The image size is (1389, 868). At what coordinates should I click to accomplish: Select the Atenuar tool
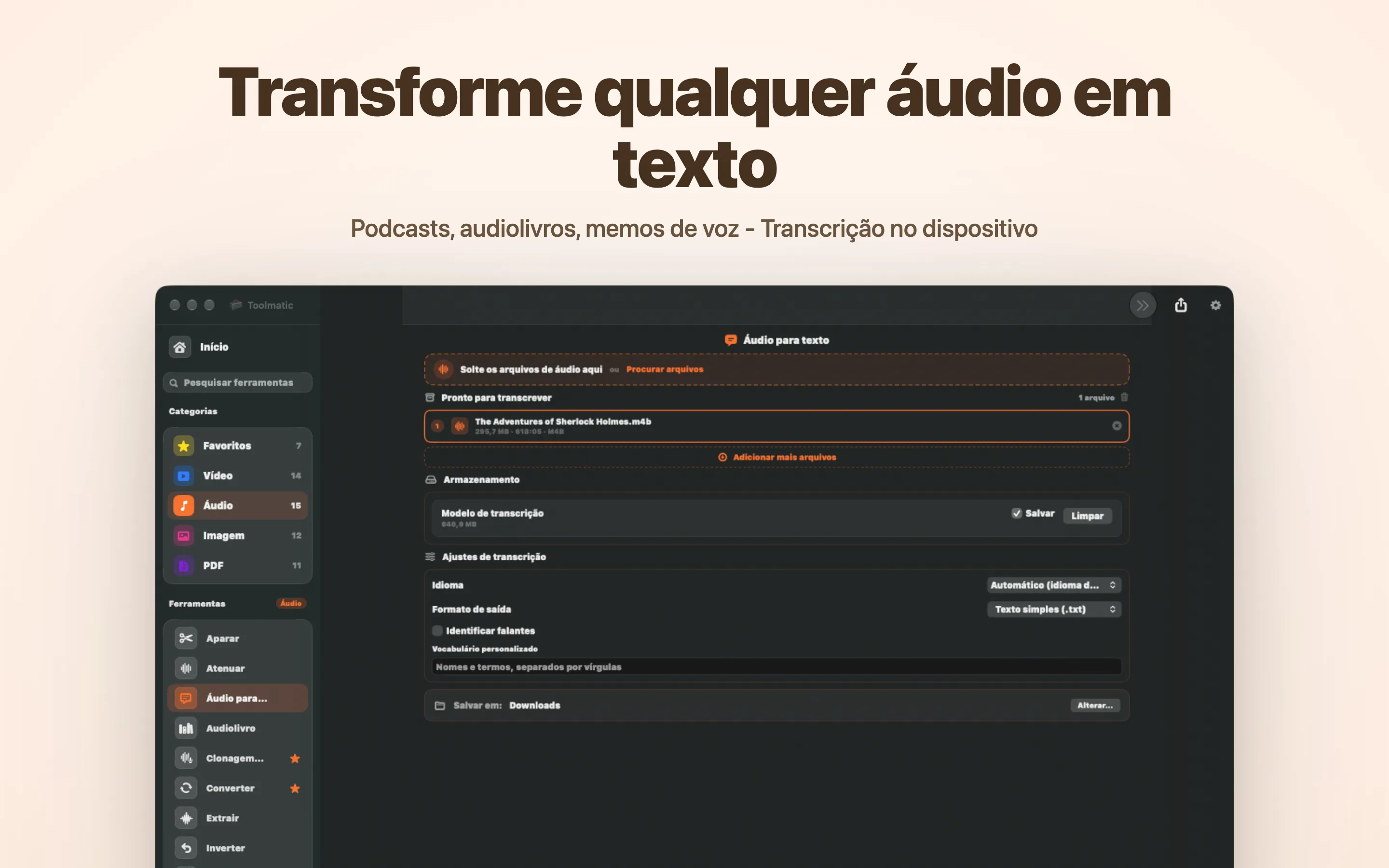click(x=238, y=668)
